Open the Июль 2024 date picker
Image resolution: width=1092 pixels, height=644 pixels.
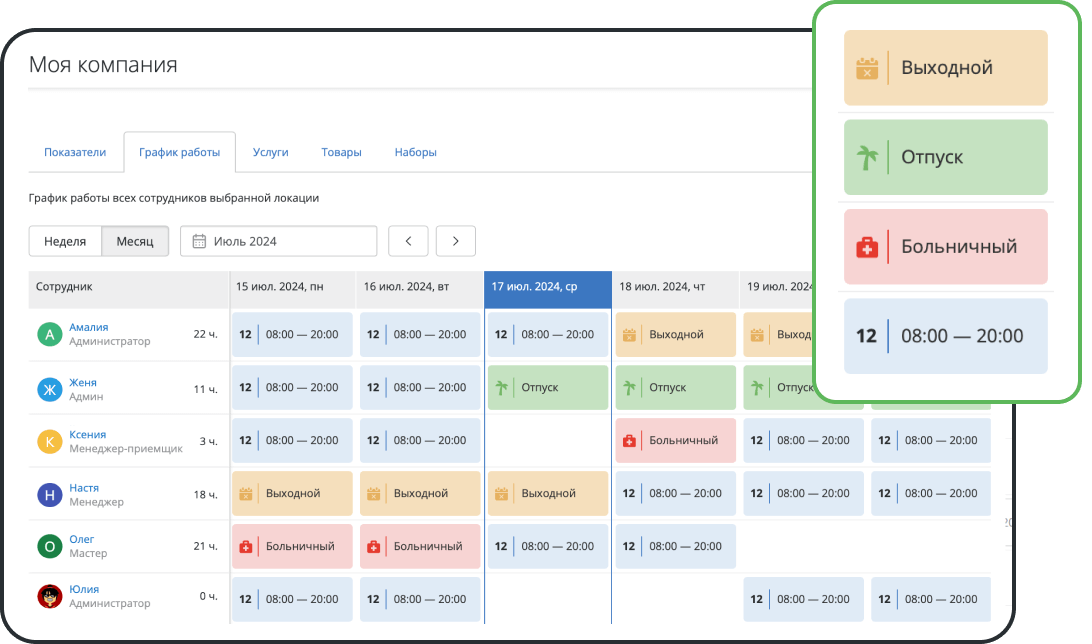click(279, 241)
